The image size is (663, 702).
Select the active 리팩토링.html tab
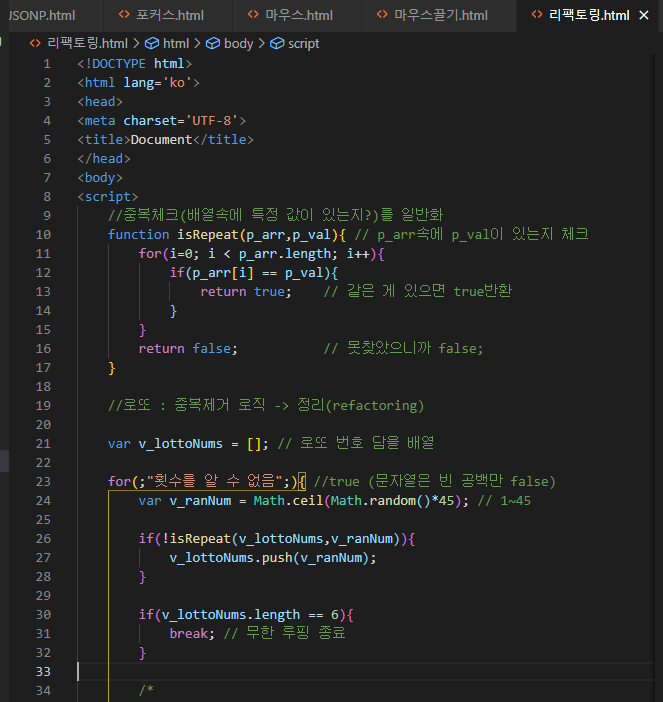(x=589, y=16)
